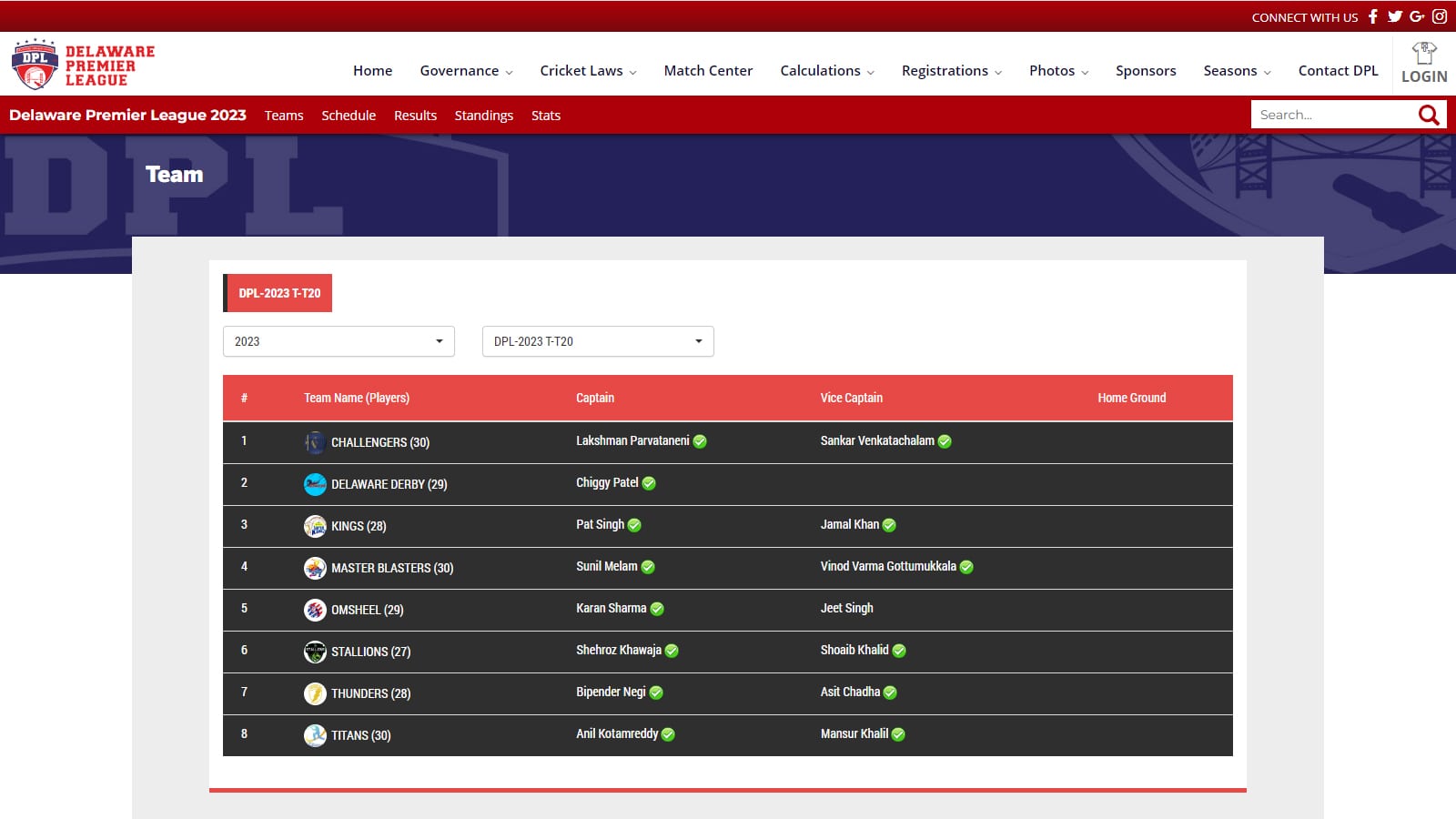This screenshot has height=819, width=1456.
Task: Click the Delaware Derby team logo
Action: pos(315,484)
